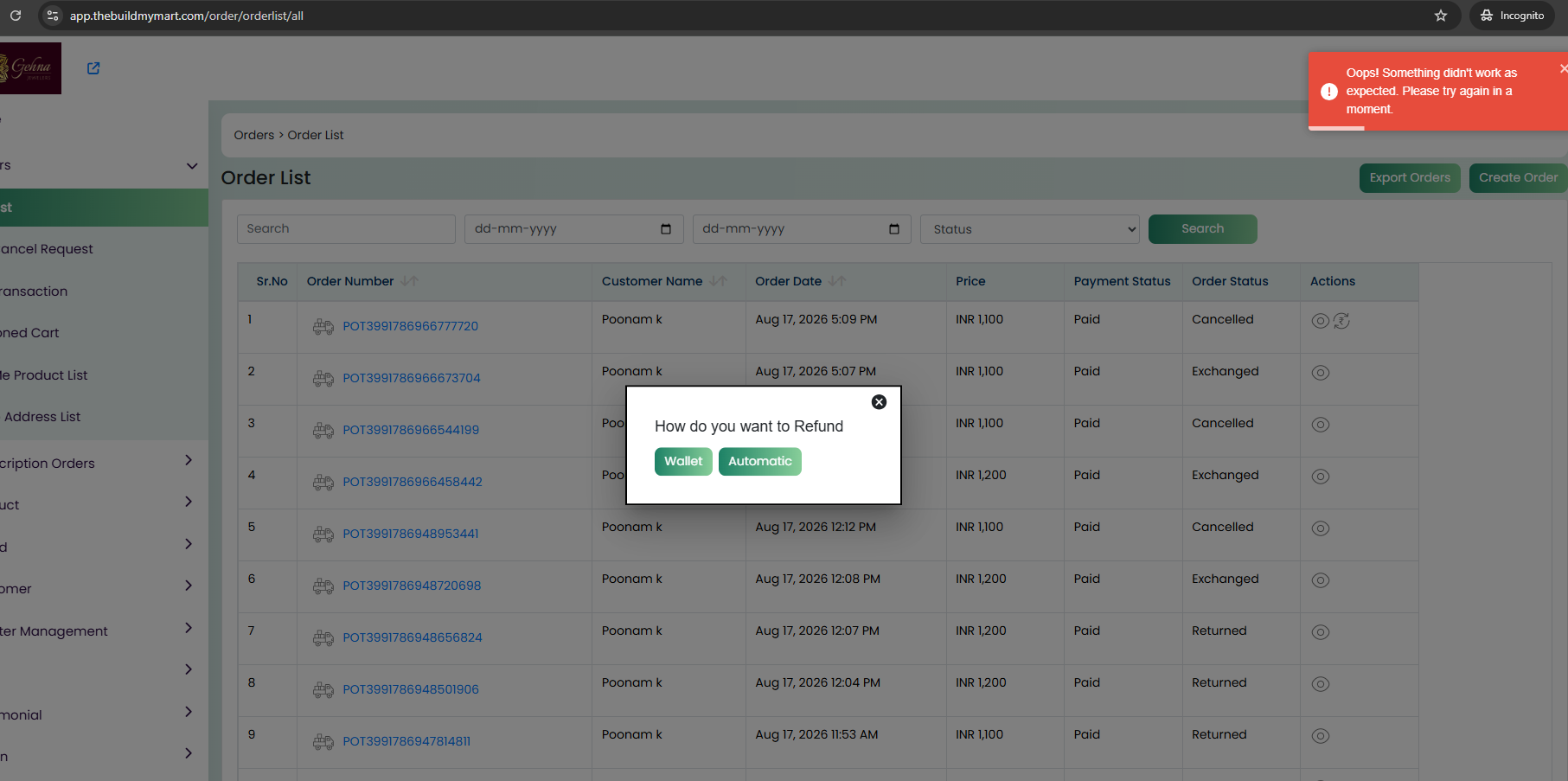
Task: Close the refund method dialog
Action: [x=879, y=402]
